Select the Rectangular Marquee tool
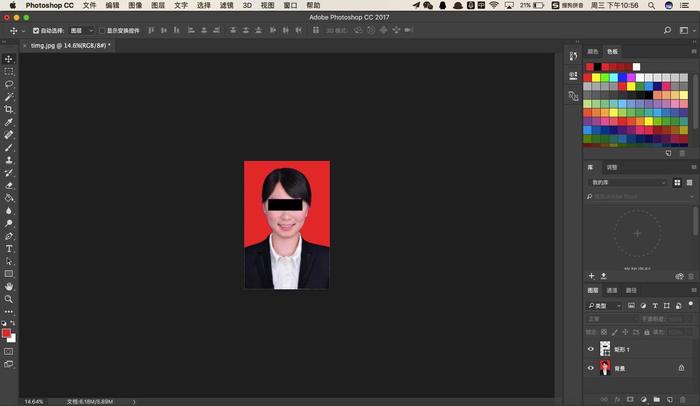This screenshot has width=700, height=406. 8,71
